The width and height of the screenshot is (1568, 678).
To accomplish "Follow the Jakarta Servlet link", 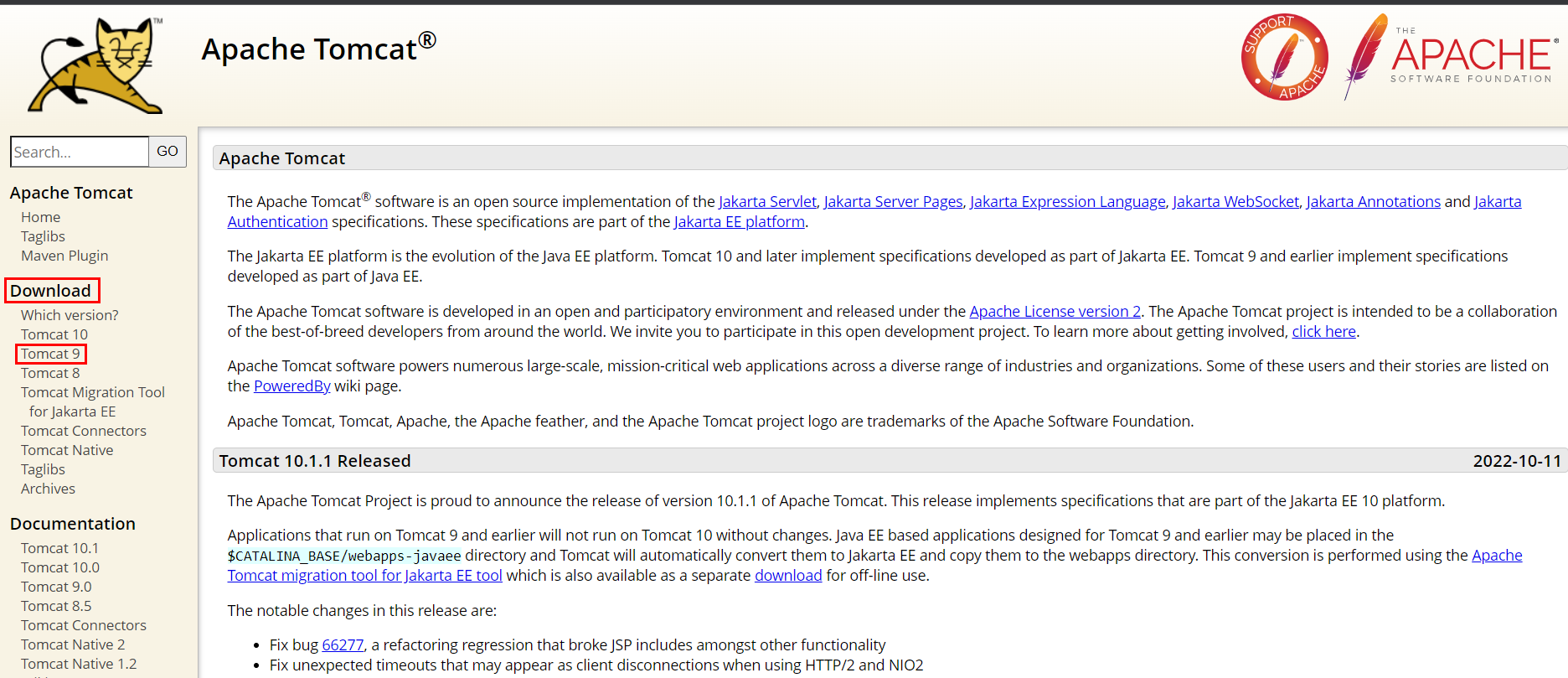I will [767, 201].
